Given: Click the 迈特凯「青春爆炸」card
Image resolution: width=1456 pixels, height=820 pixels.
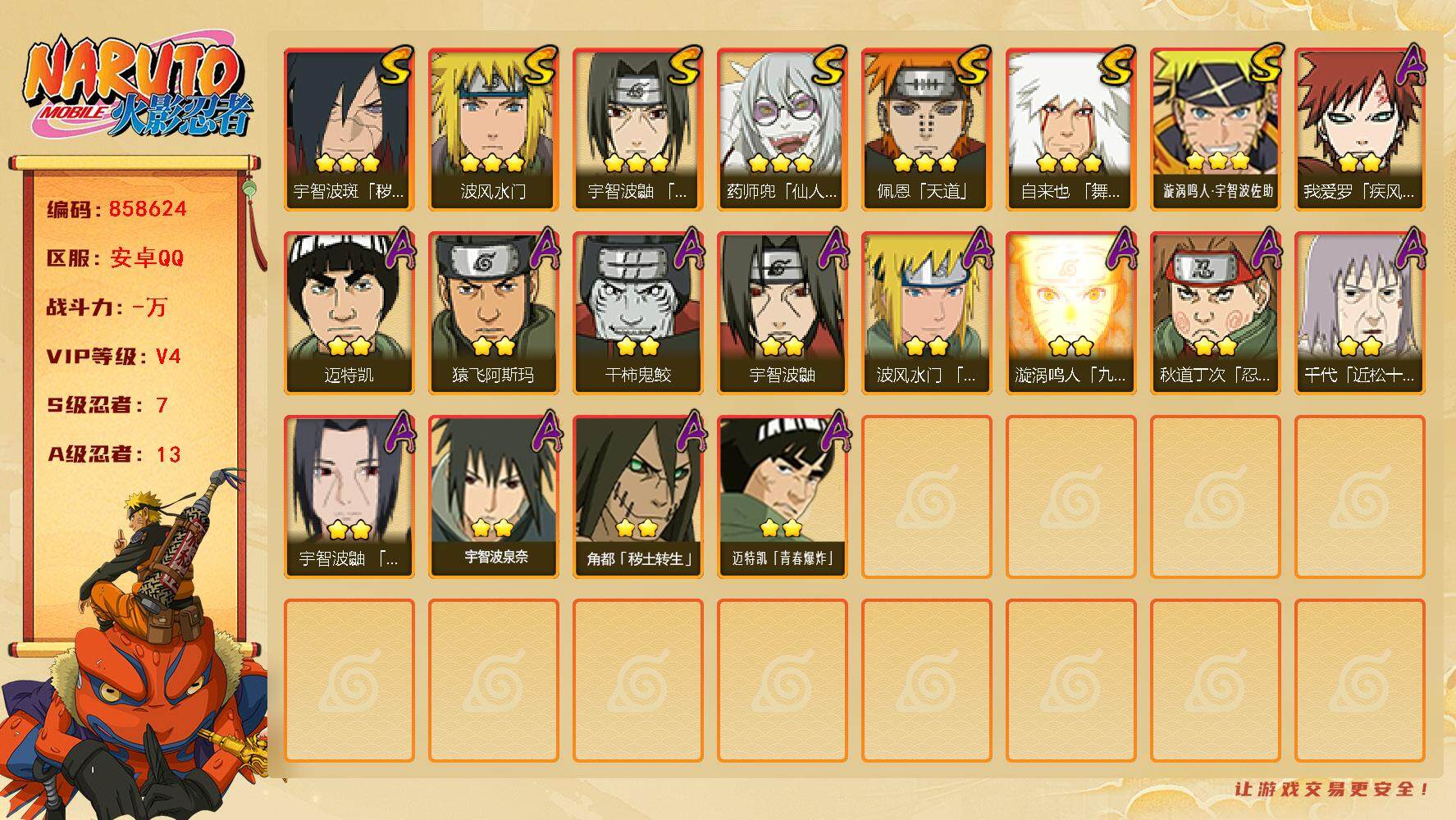Looking at the screenshot, I should (782, 497).
